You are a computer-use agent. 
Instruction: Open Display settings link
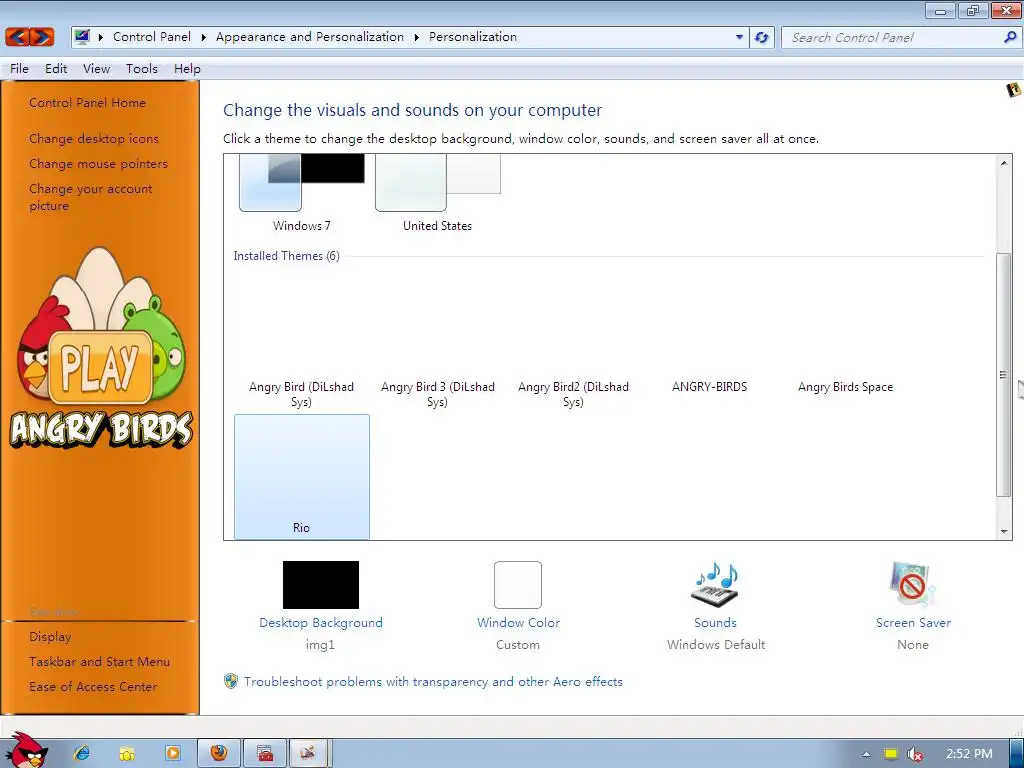pyautogui.click(x=50, y=637)
